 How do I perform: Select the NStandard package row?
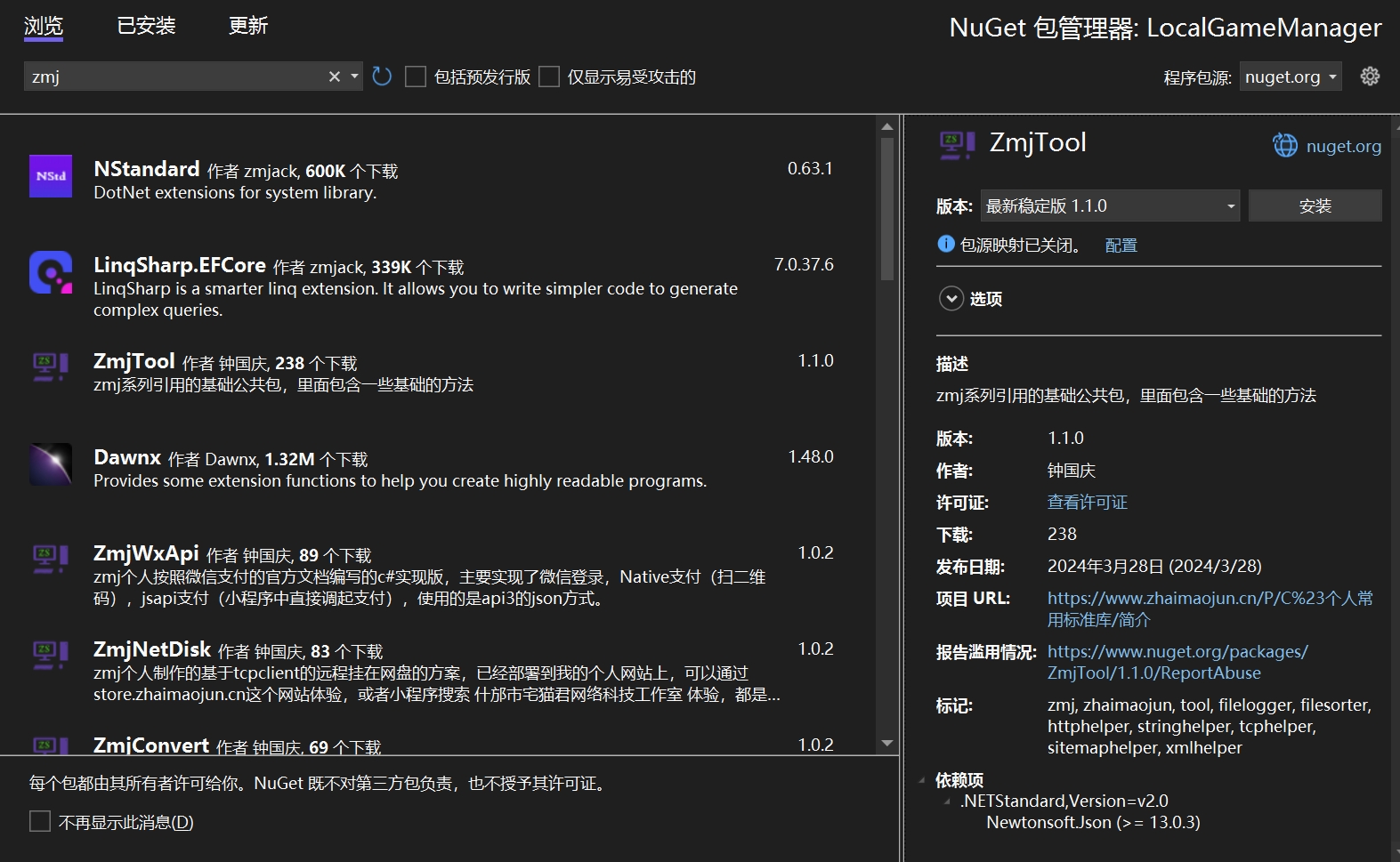coord(438,178)
